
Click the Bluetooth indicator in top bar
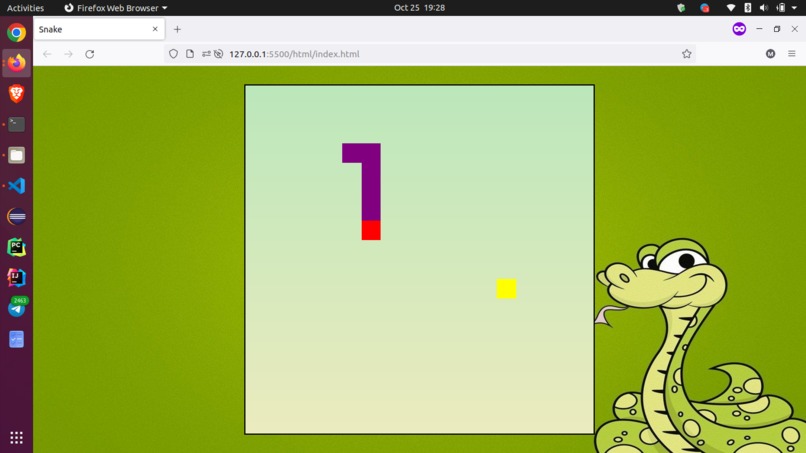(747, 8)
